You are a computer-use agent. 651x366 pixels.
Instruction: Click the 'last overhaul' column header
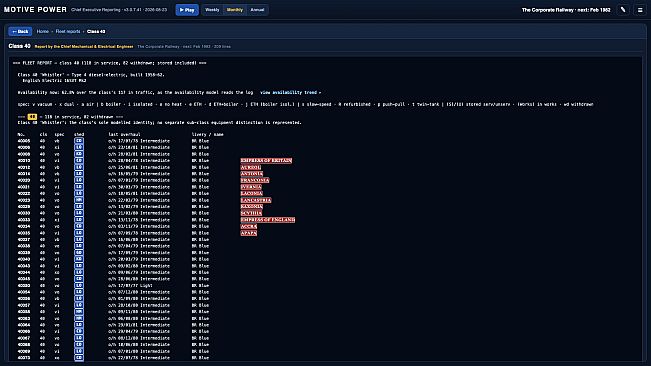[x=125, y=134]
